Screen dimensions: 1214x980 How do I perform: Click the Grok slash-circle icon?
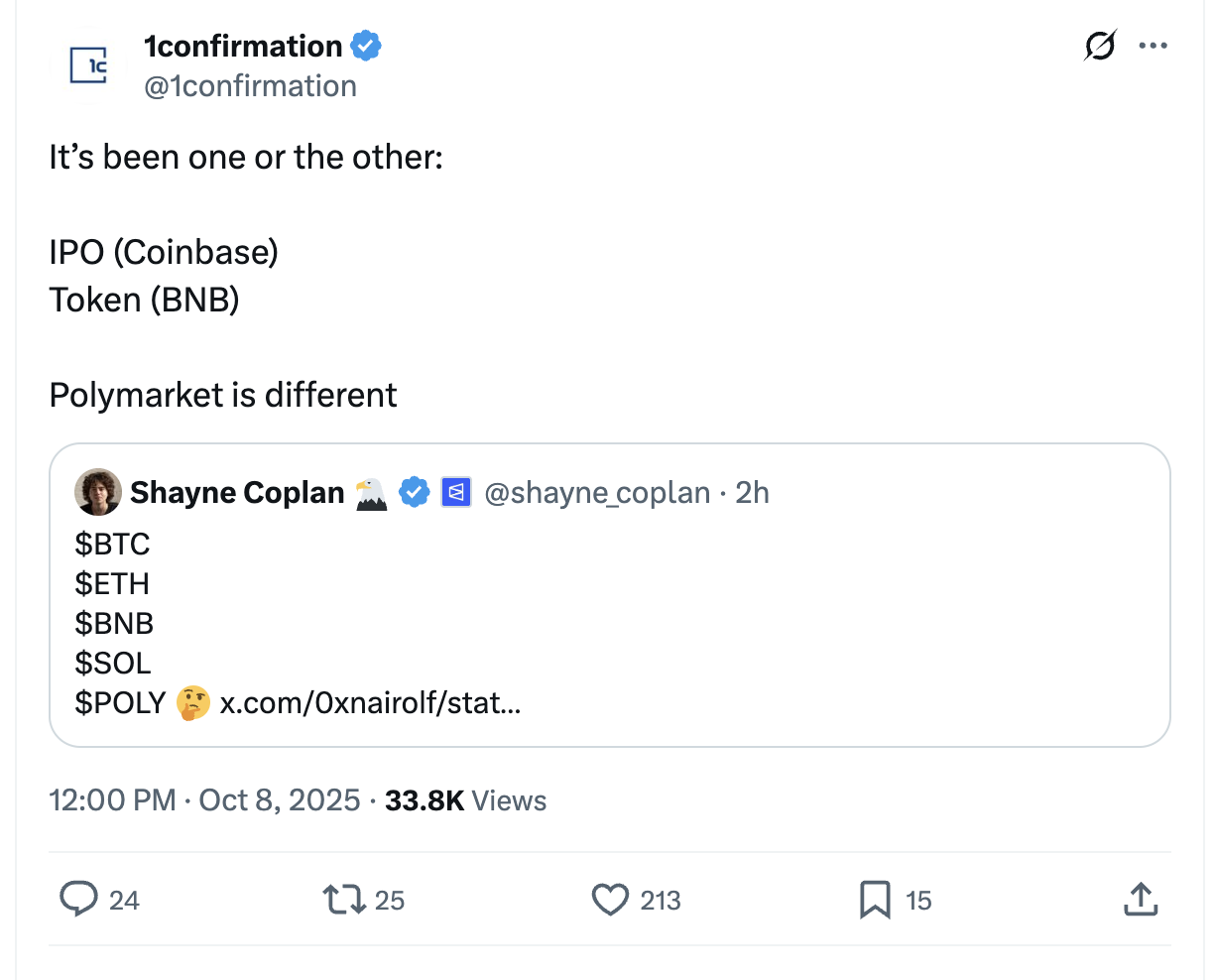pyautogui.click(x=1099, y=46)
